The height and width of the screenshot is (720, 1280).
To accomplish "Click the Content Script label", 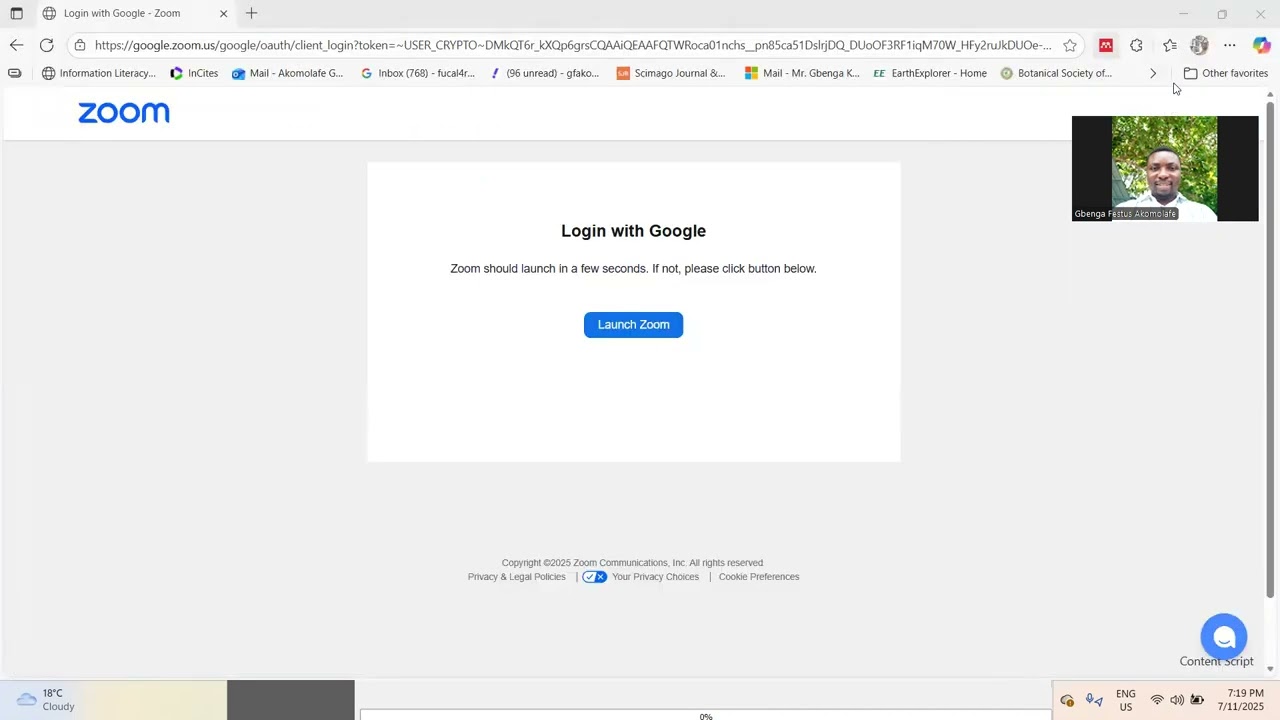I will (1216, 661).
